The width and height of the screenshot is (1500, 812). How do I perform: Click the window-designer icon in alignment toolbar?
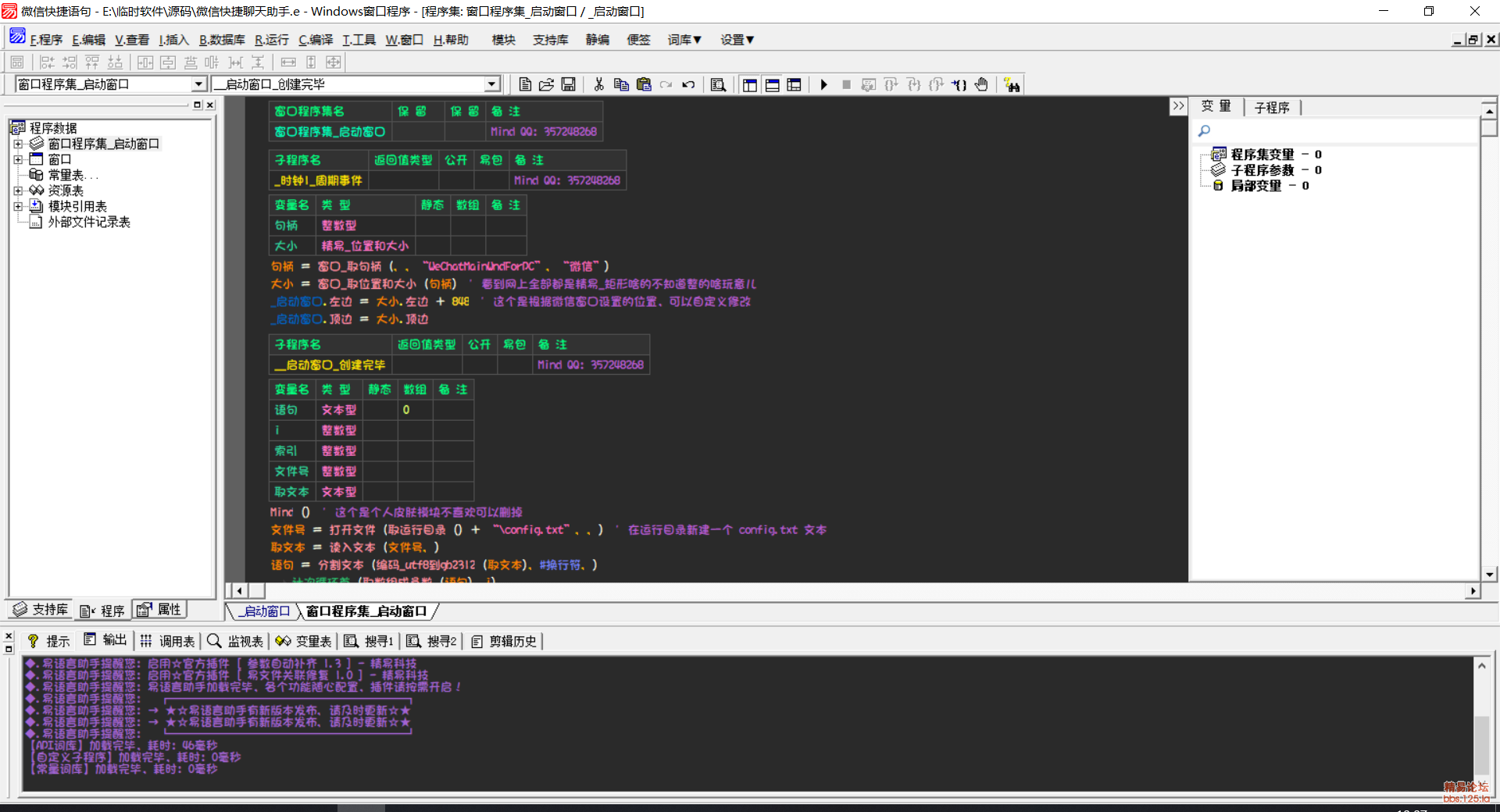17,62
